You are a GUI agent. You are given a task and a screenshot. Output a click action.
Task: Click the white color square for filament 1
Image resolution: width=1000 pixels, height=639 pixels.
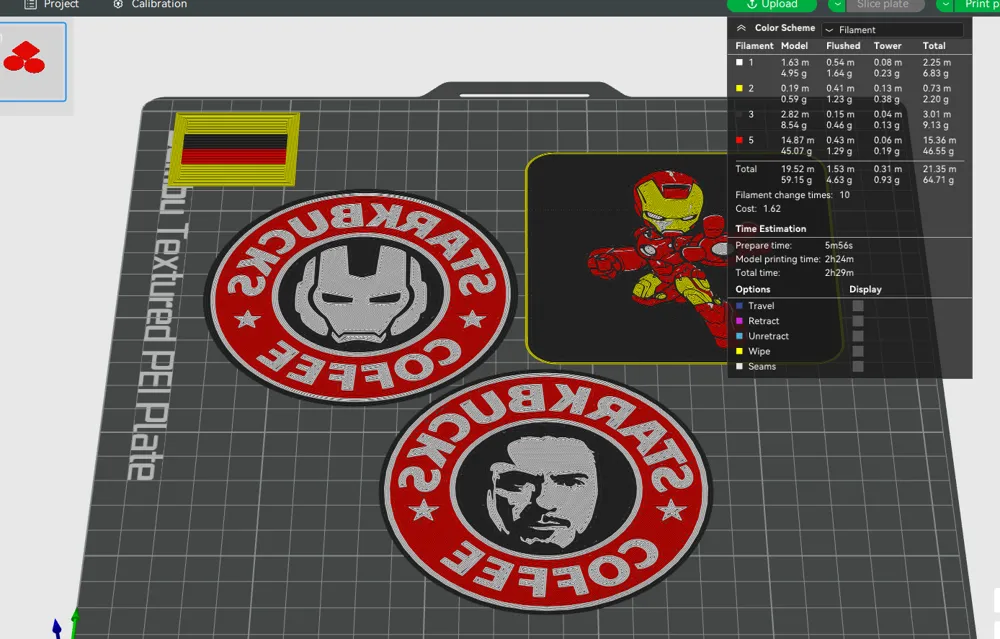[737, 62]
